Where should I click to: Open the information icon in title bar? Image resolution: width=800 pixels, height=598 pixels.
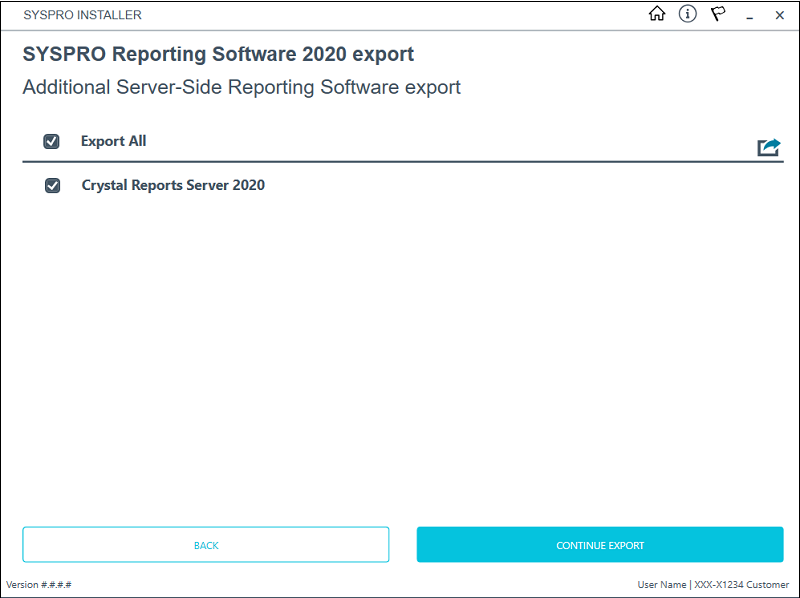coord(687,15)
